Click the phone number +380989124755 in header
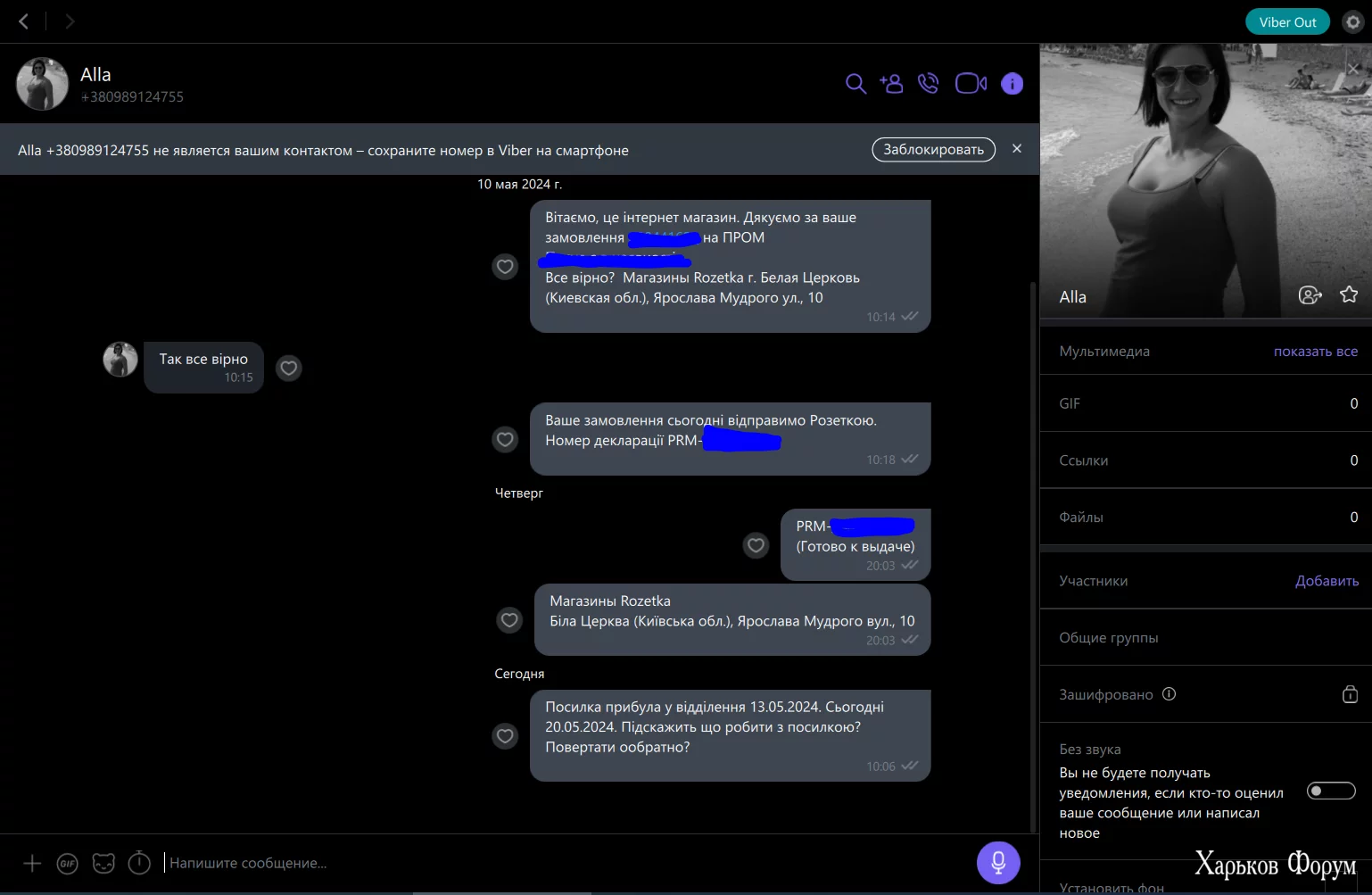 (x=132, y=97)
